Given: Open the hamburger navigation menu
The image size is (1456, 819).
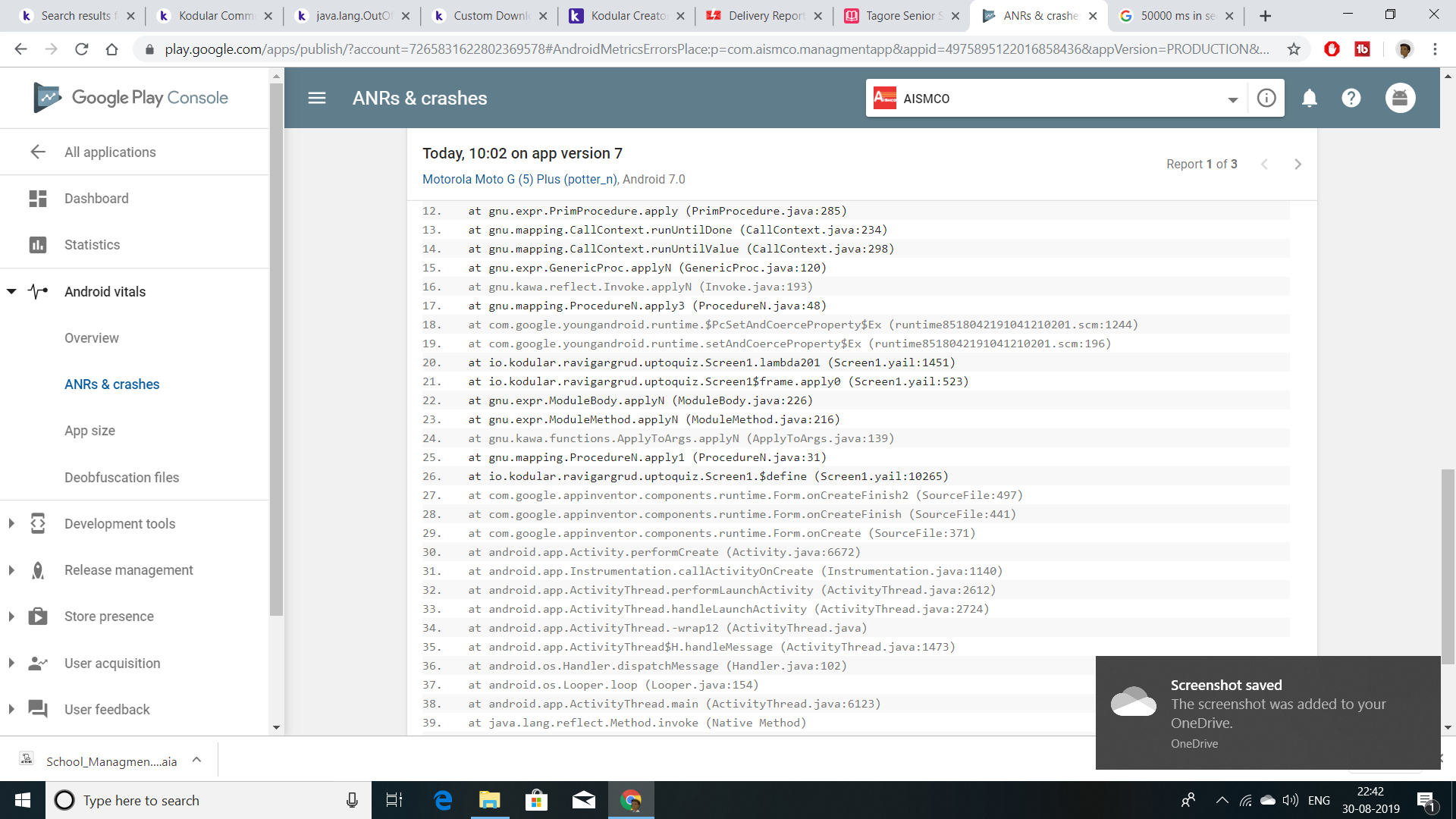Looking at the screenshot, I should tap(317, 98).
